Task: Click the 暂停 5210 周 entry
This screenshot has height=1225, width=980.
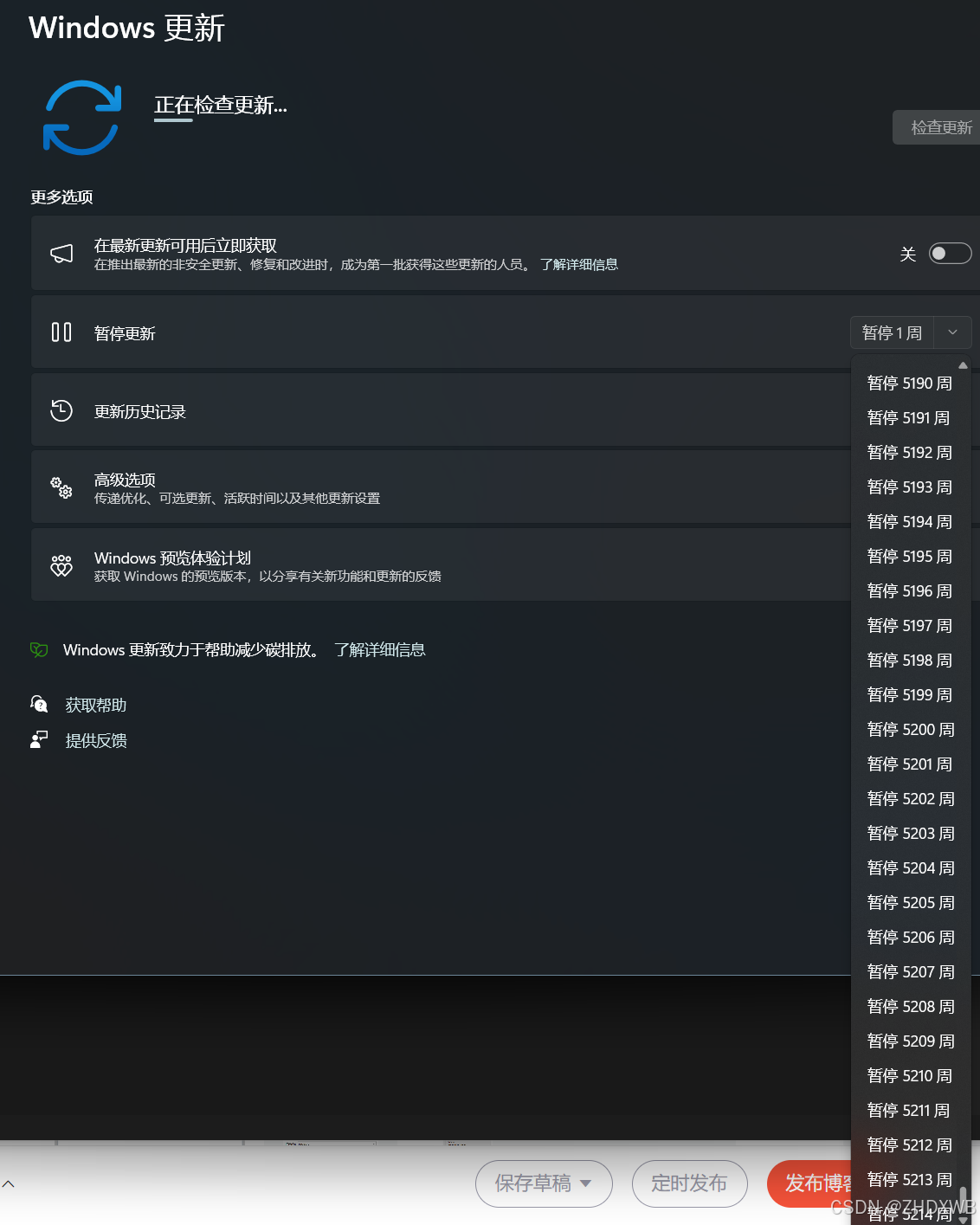Action: [x=910, y=1075]
